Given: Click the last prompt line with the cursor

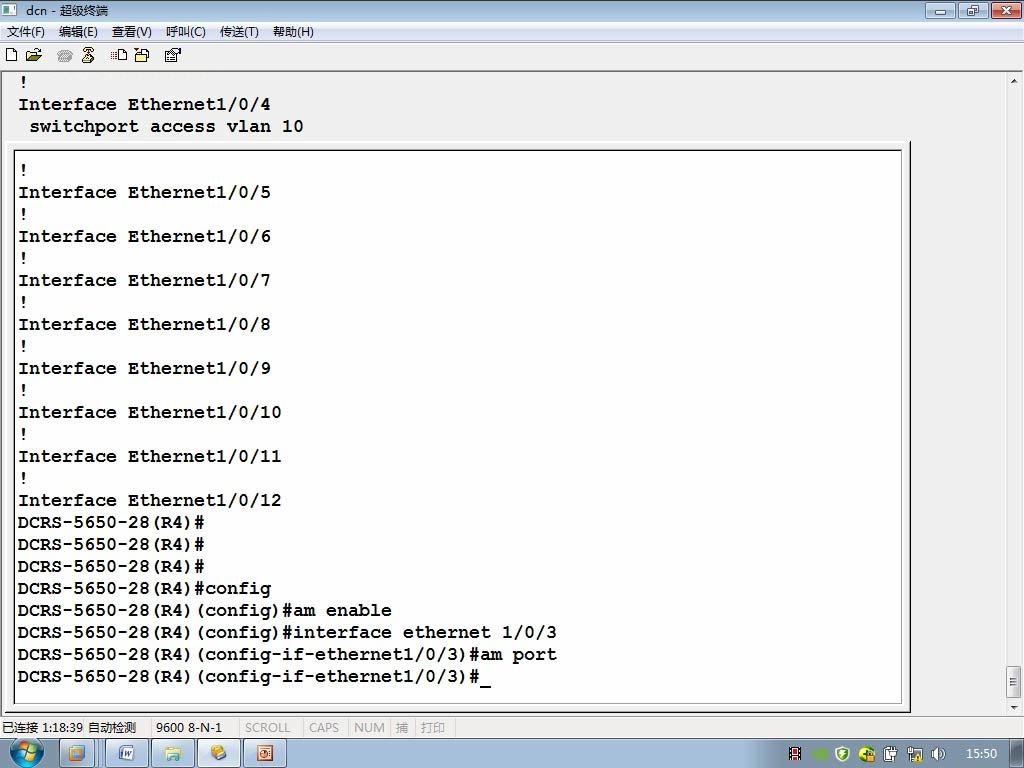Looking at the screenshot, I should click(x=254, y=677).
